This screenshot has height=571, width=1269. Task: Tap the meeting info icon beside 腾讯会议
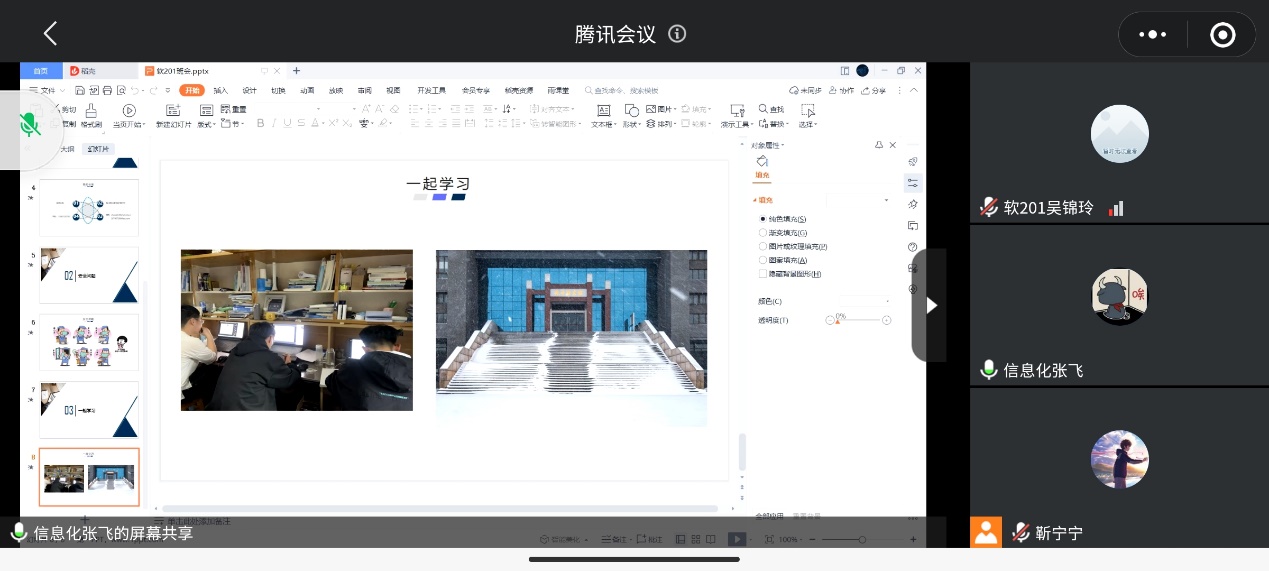pyautogui.click(x=677, y=34)
